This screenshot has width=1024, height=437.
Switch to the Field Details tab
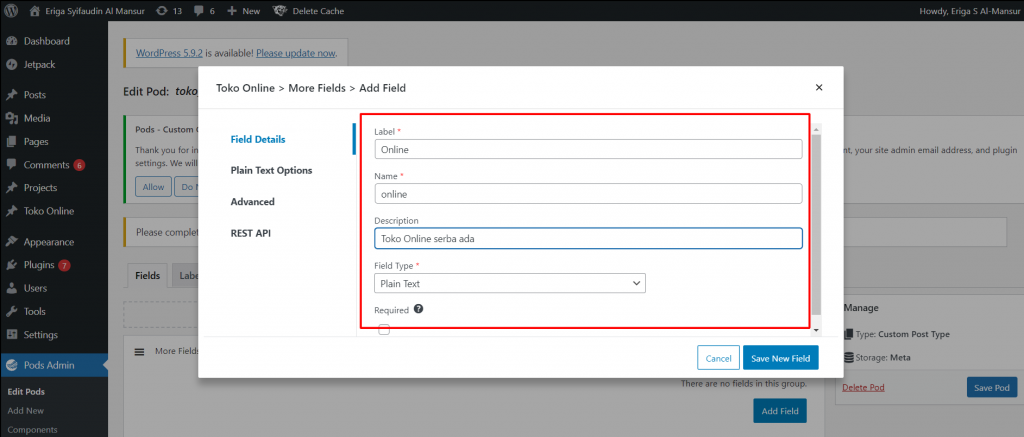coord(258,139)
